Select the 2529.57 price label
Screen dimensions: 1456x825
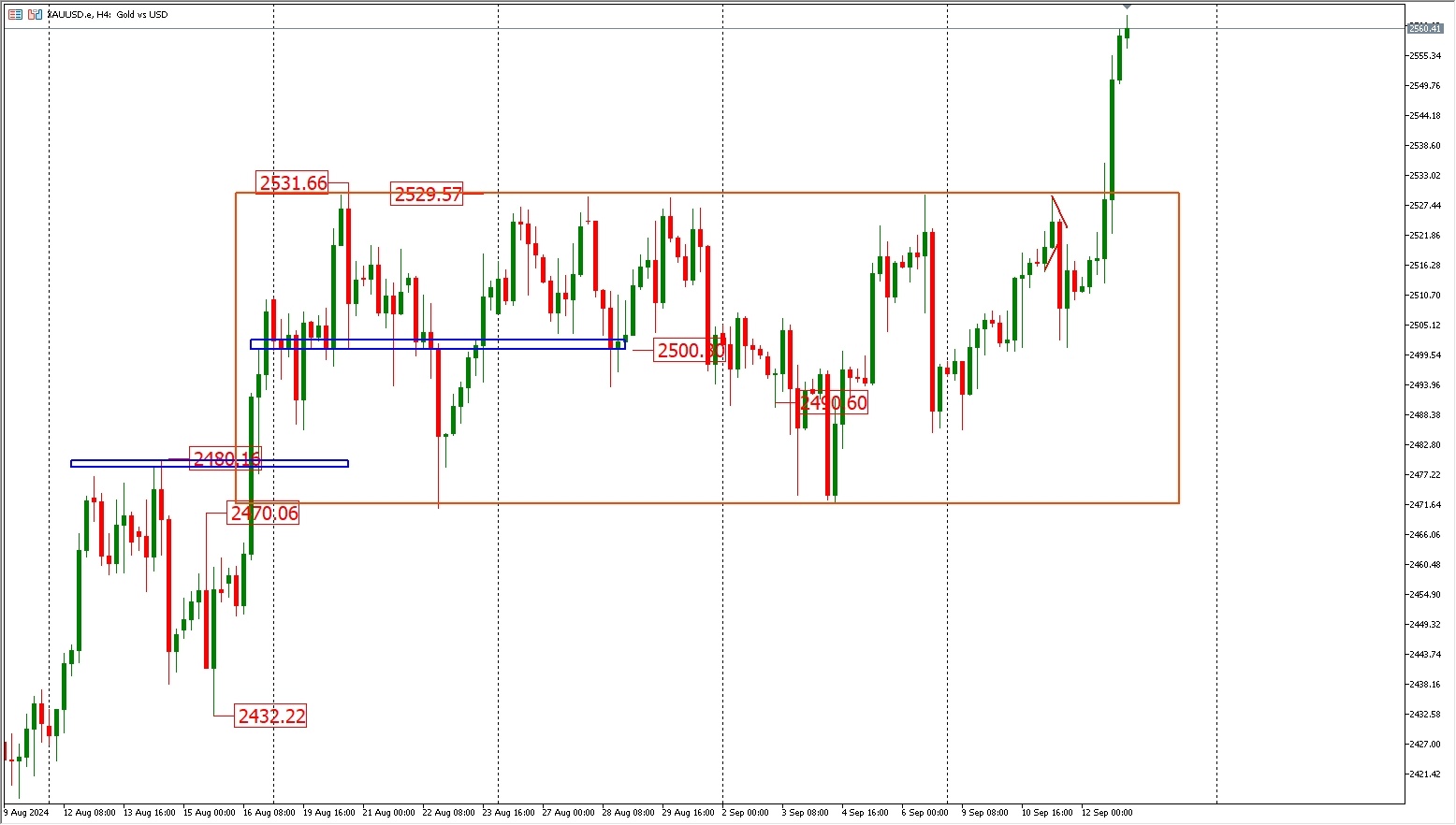[x=428, y=195]
